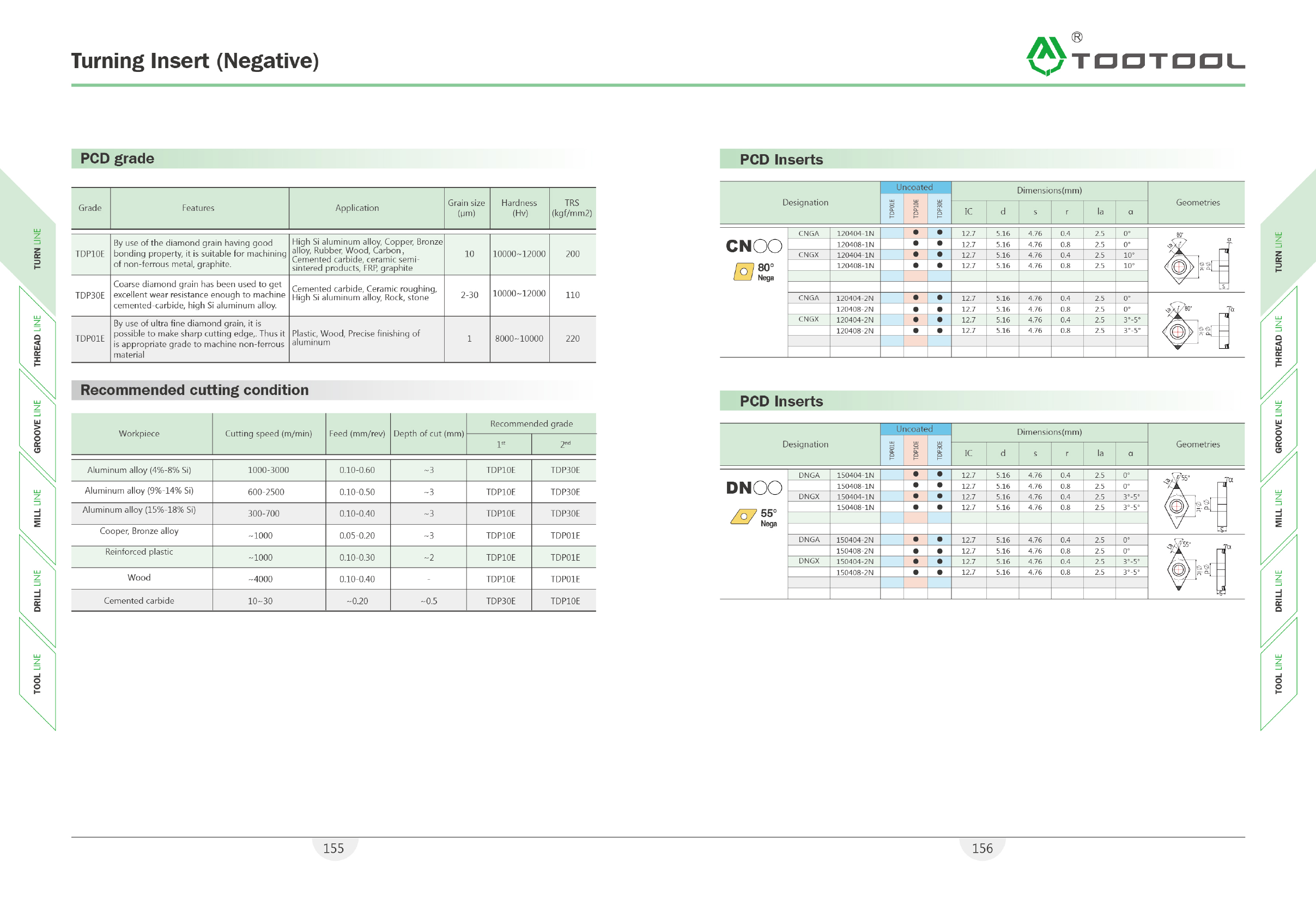Click '~4000' cutting speed value

(x=260, y=579)
